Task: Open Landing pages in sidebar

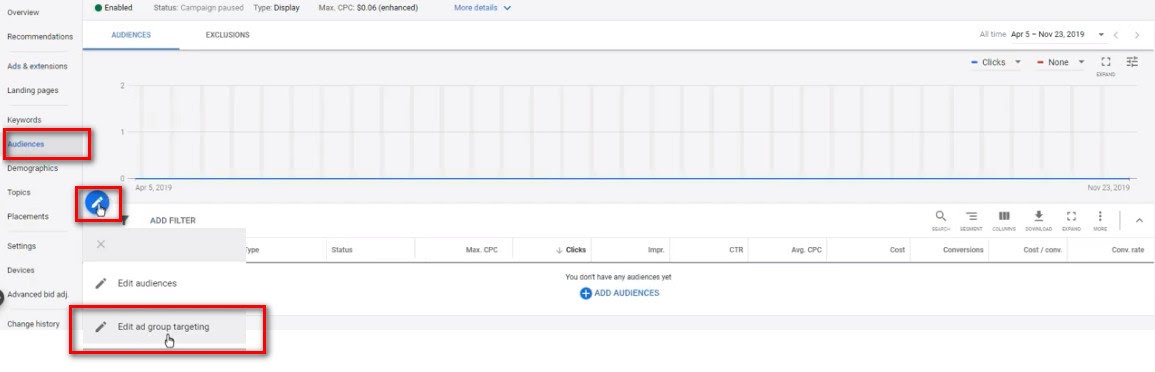Action: coord(32,91)
